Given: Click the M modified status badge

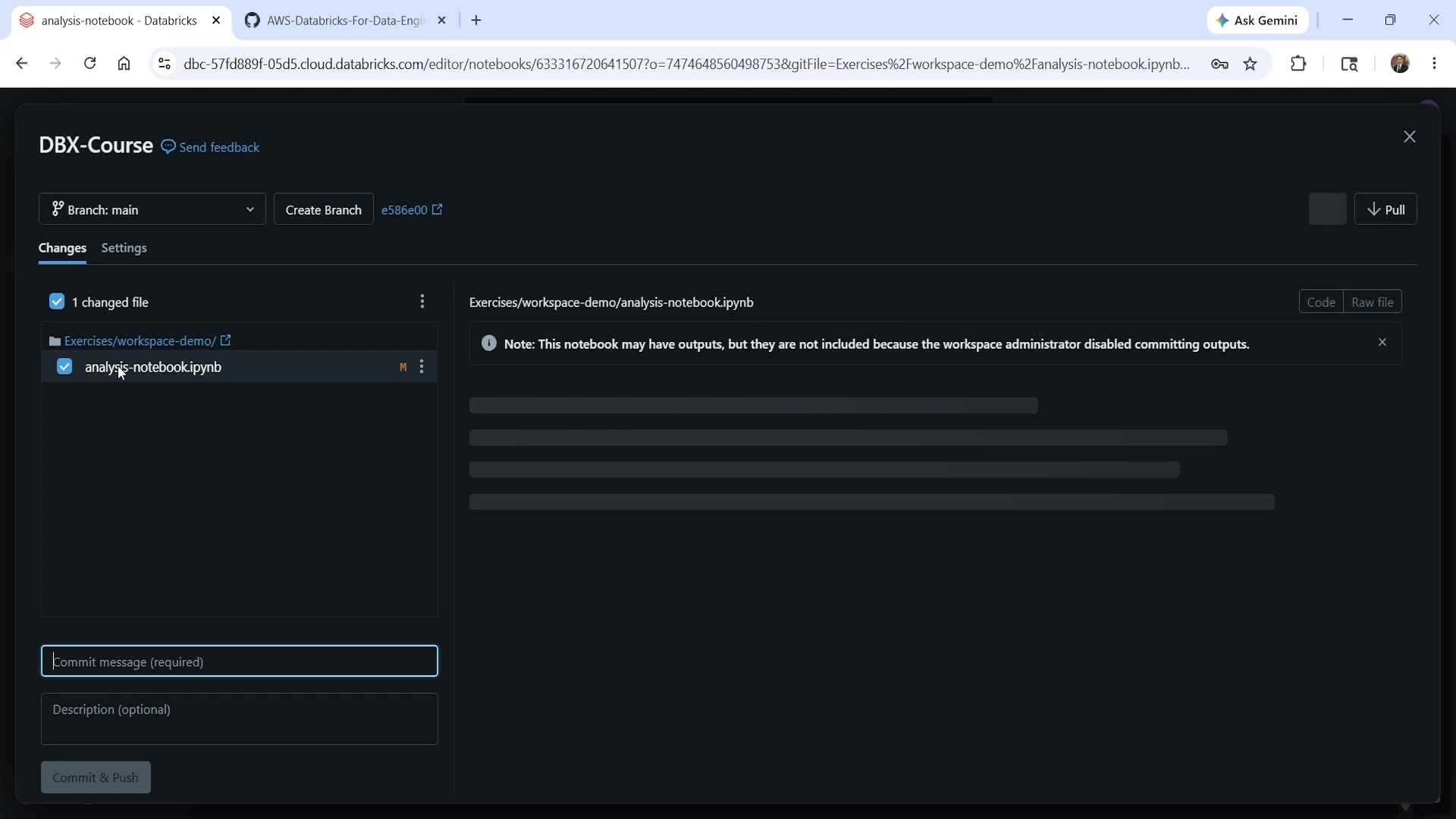Looking at the screenshot, I should pos(403,367).
